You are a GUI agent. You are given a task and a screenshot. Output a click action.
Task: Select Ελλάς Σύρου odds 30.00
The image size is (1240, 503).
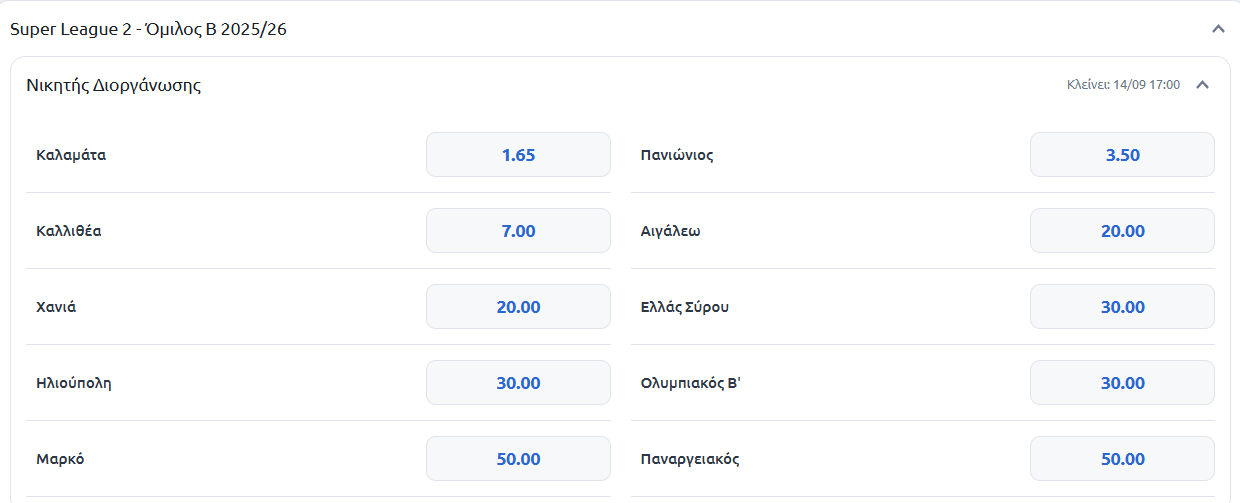pos(1122,307)
